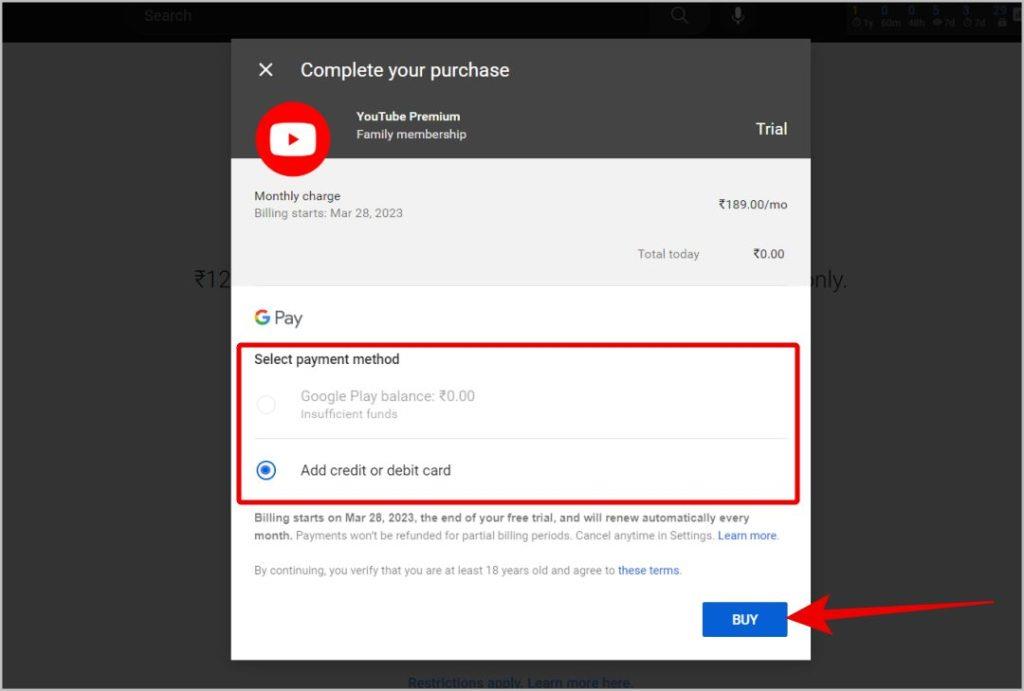The width and height of the screenshot is (1024, 691).
Task: Click the search magnifier icon in background
Action: [679, 16]
